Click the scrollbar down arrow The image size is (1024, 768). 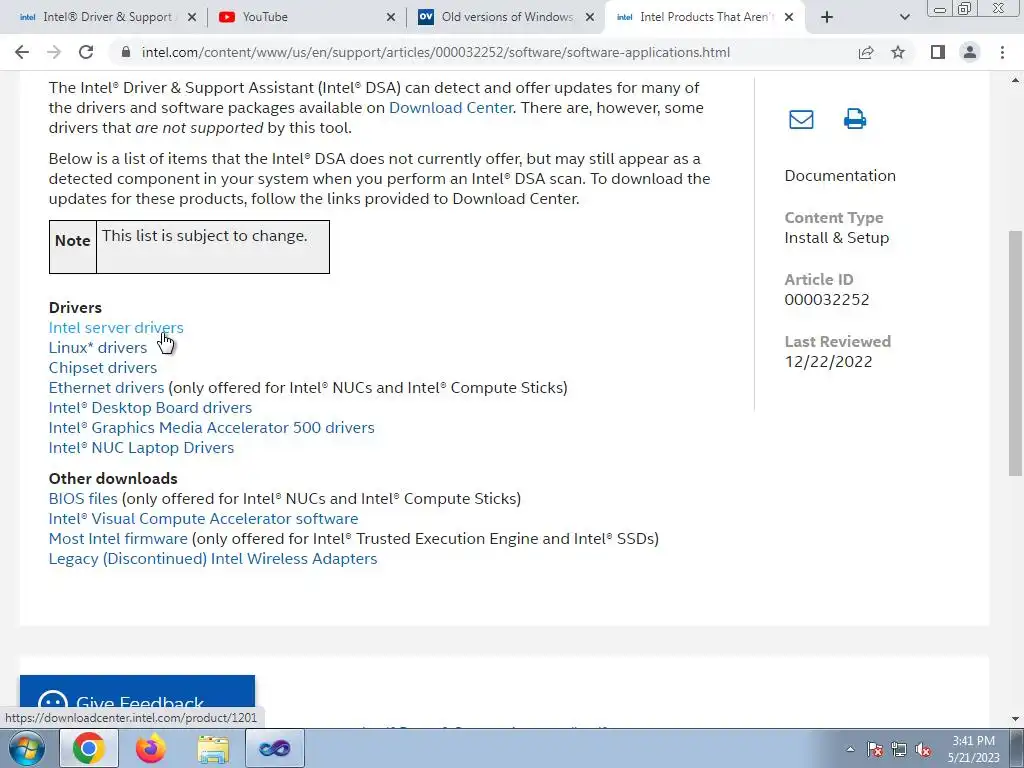point(1015,719)
